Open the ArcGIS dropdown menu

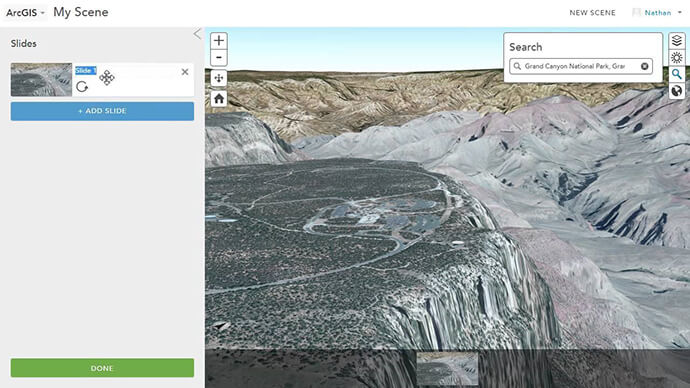[25, 12]
